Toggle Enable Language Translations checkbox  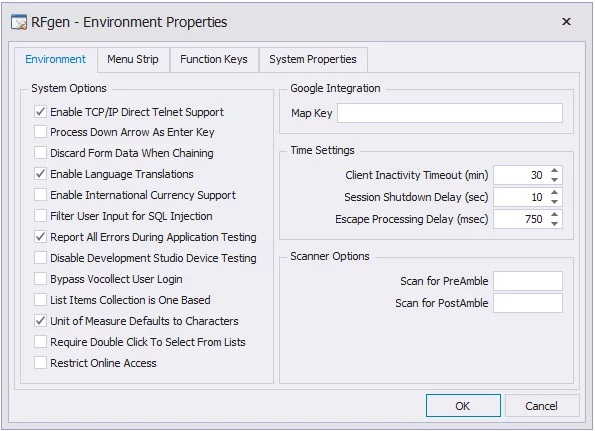point(40,174)
